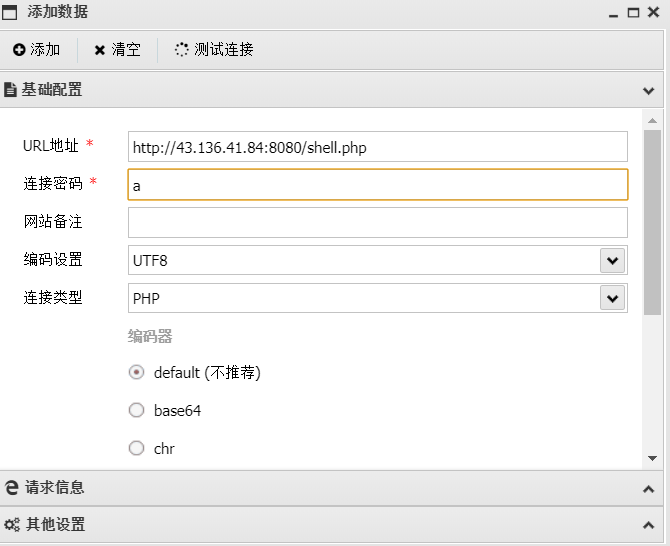This screenshot has height=546, width=670.
Task: Choose the chr encoder radio button
Action: coord(137,448)
